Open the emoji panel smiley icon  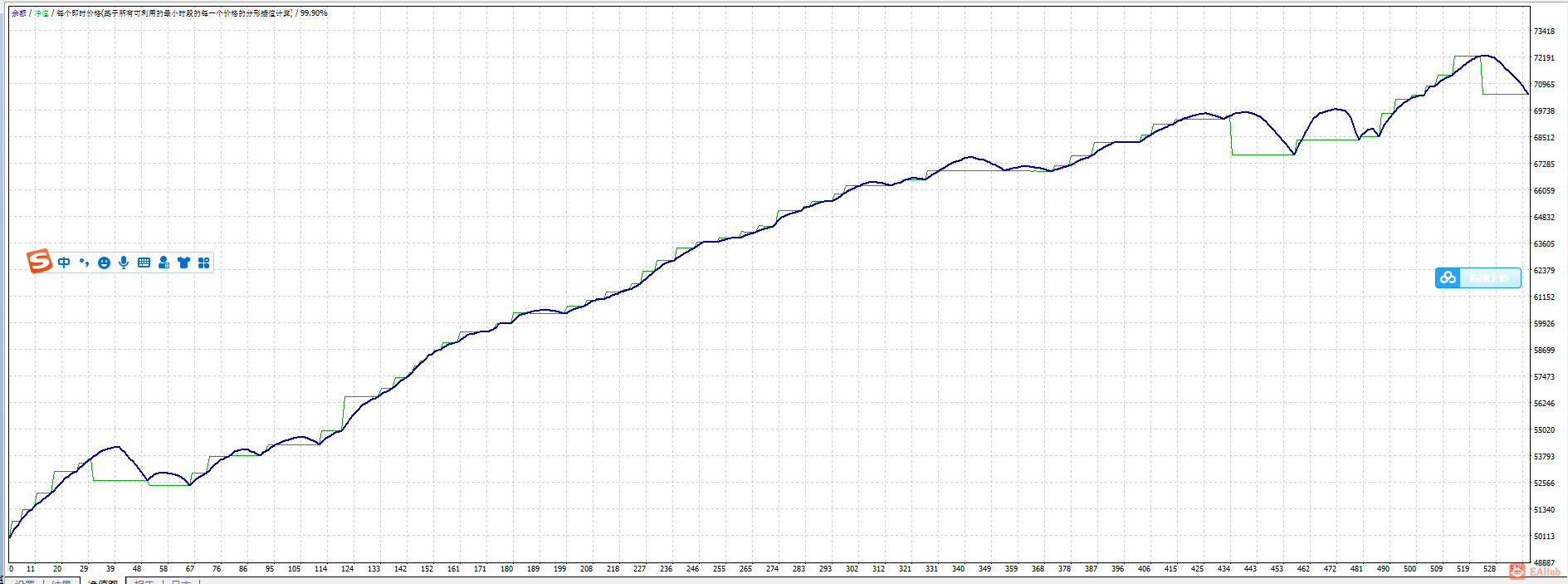[x=104, y=263]
